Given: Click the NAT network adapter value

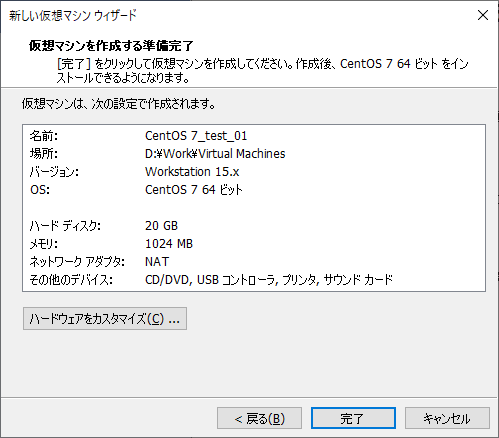Looking at the screenshot, I should click(157, 262).
